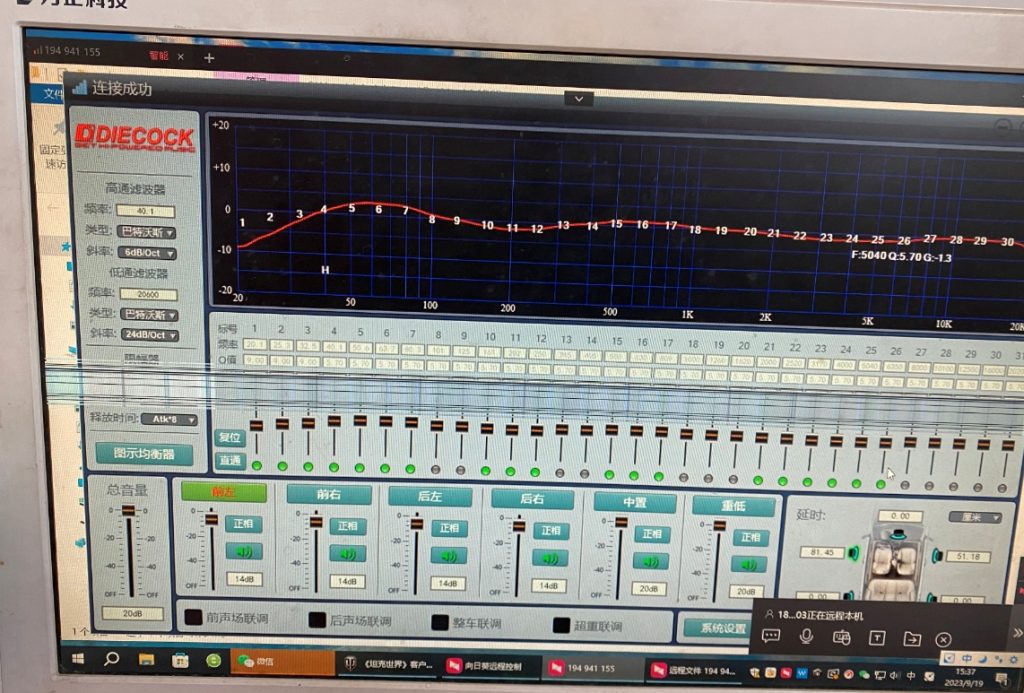Open the 低通滤波器 类型 dropdown
Image resolution: width=1024 pixels, height=693 pixels.
150,315
